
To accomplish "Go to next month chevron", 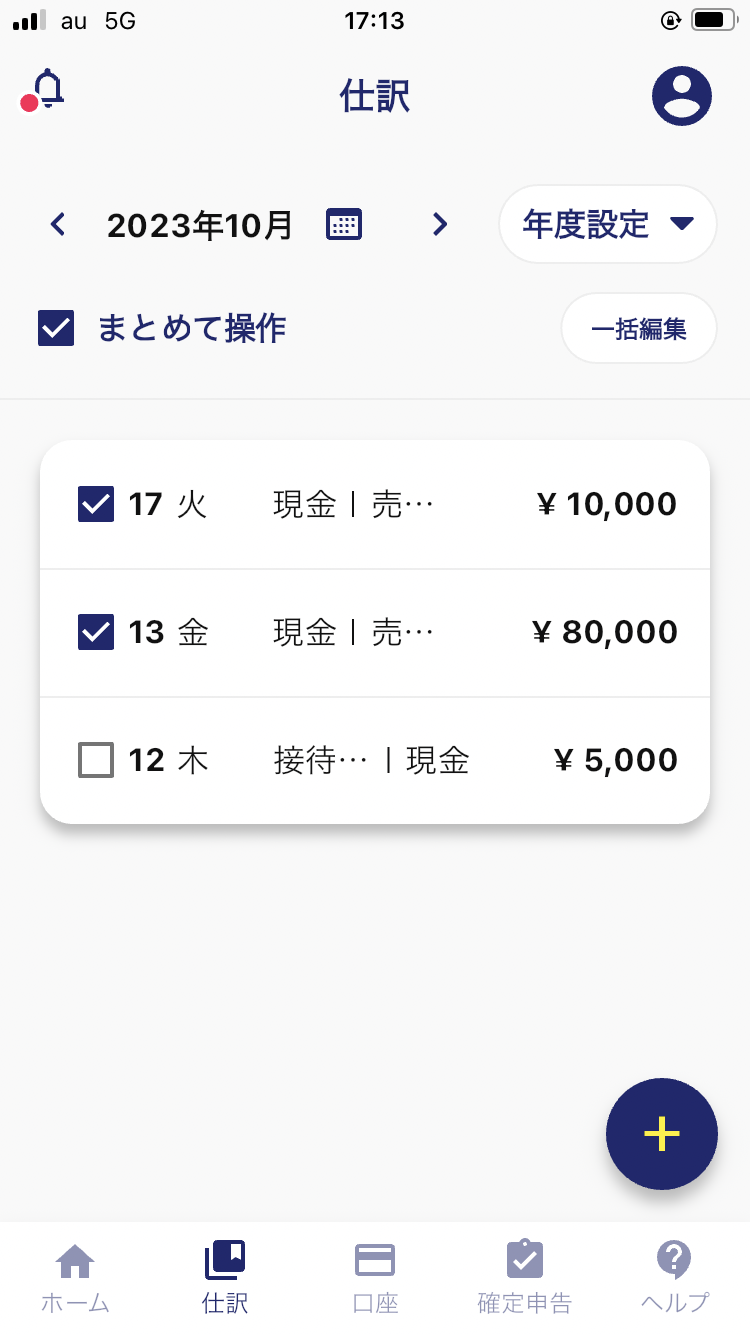I will click(x=439, y=225).
